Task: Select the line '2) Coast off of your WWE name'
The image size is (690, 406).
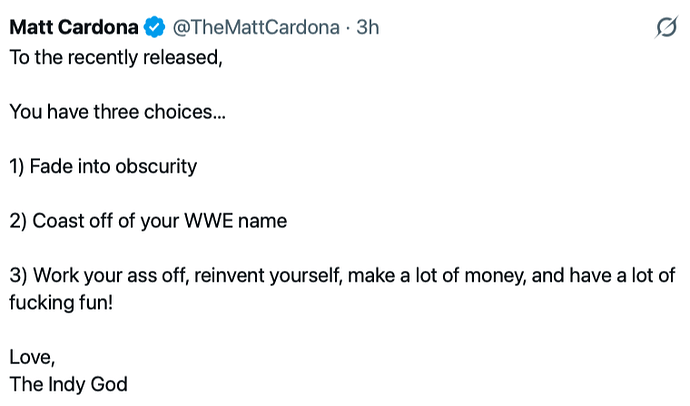Action: pyautogui.click(x=148, y=221)
